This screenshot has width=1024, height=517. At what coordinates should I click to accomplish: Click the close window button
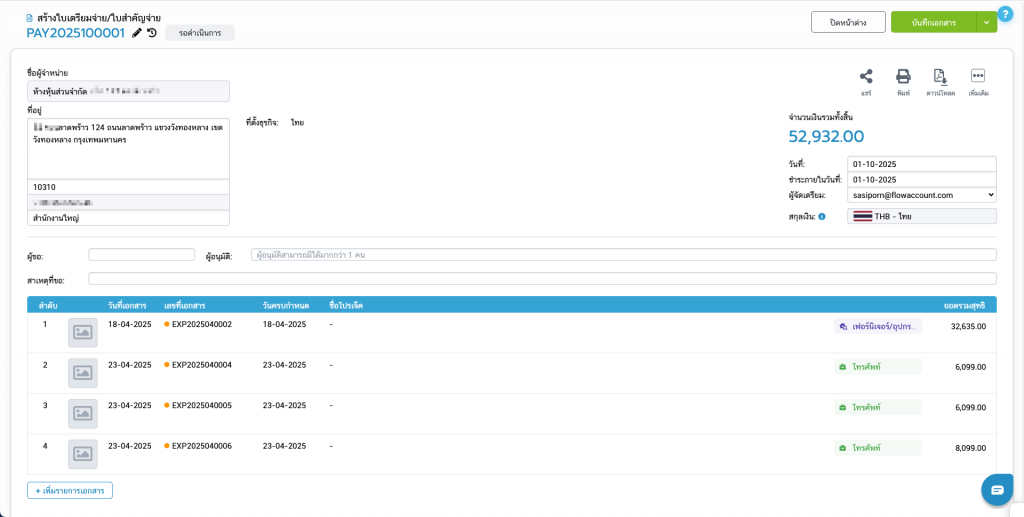click(x=848, y=22)
